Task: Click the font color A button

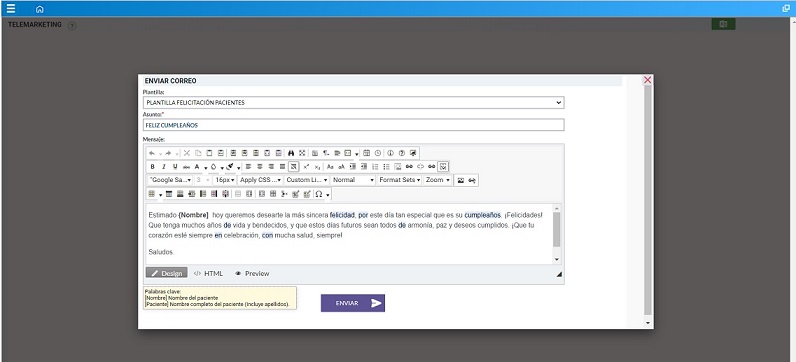Action: coord(197,167)
